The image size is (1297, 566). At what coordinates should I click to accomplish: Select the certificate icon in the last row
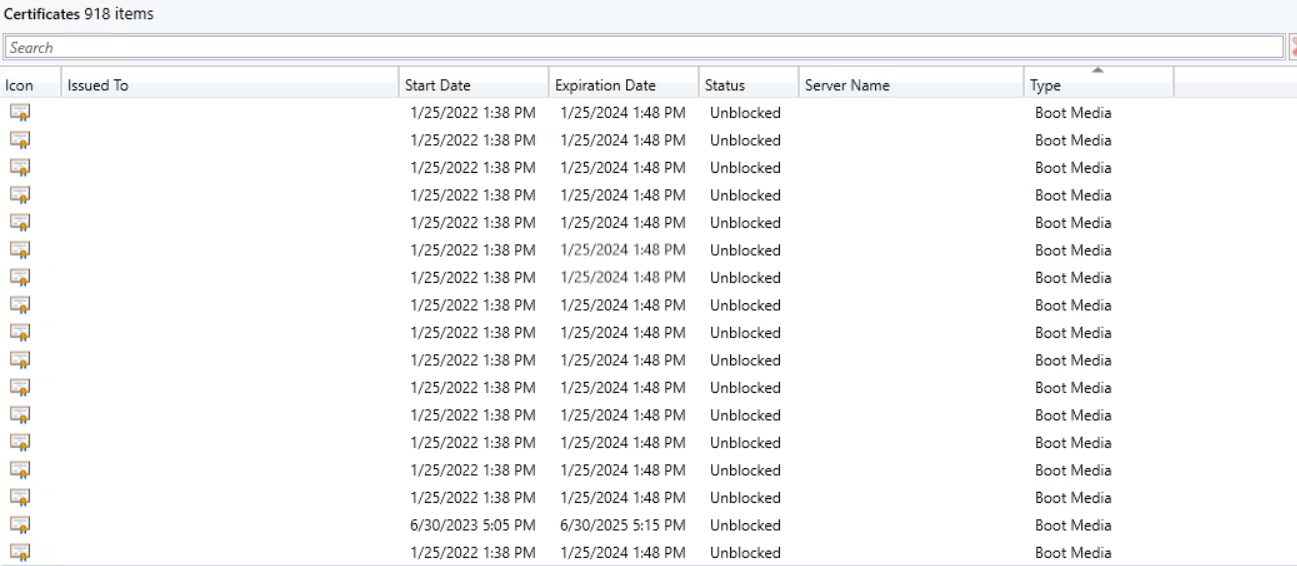(x=20, y=552)
